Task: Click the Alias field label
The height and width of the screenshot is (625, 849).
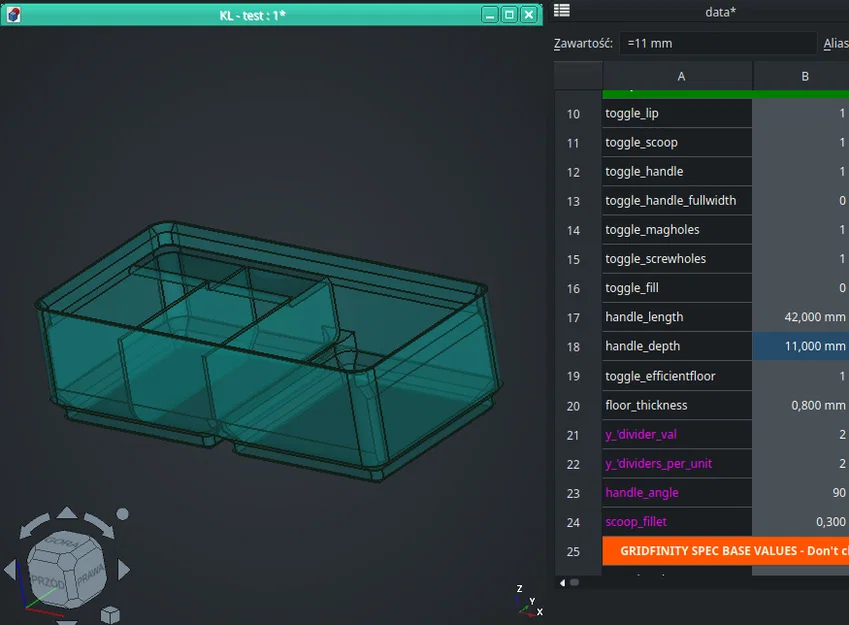Action: (838, 43)
